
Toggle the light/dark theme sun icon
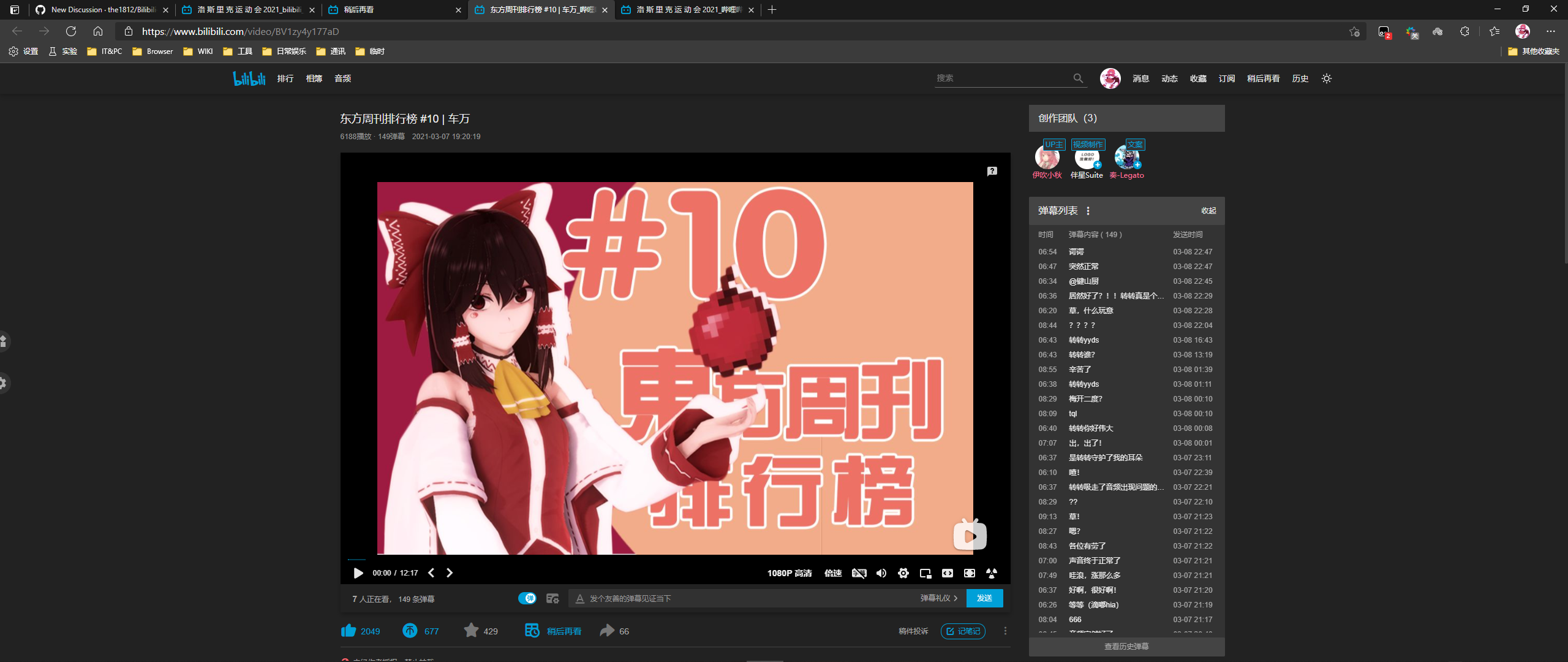(x=1327, y=78)
